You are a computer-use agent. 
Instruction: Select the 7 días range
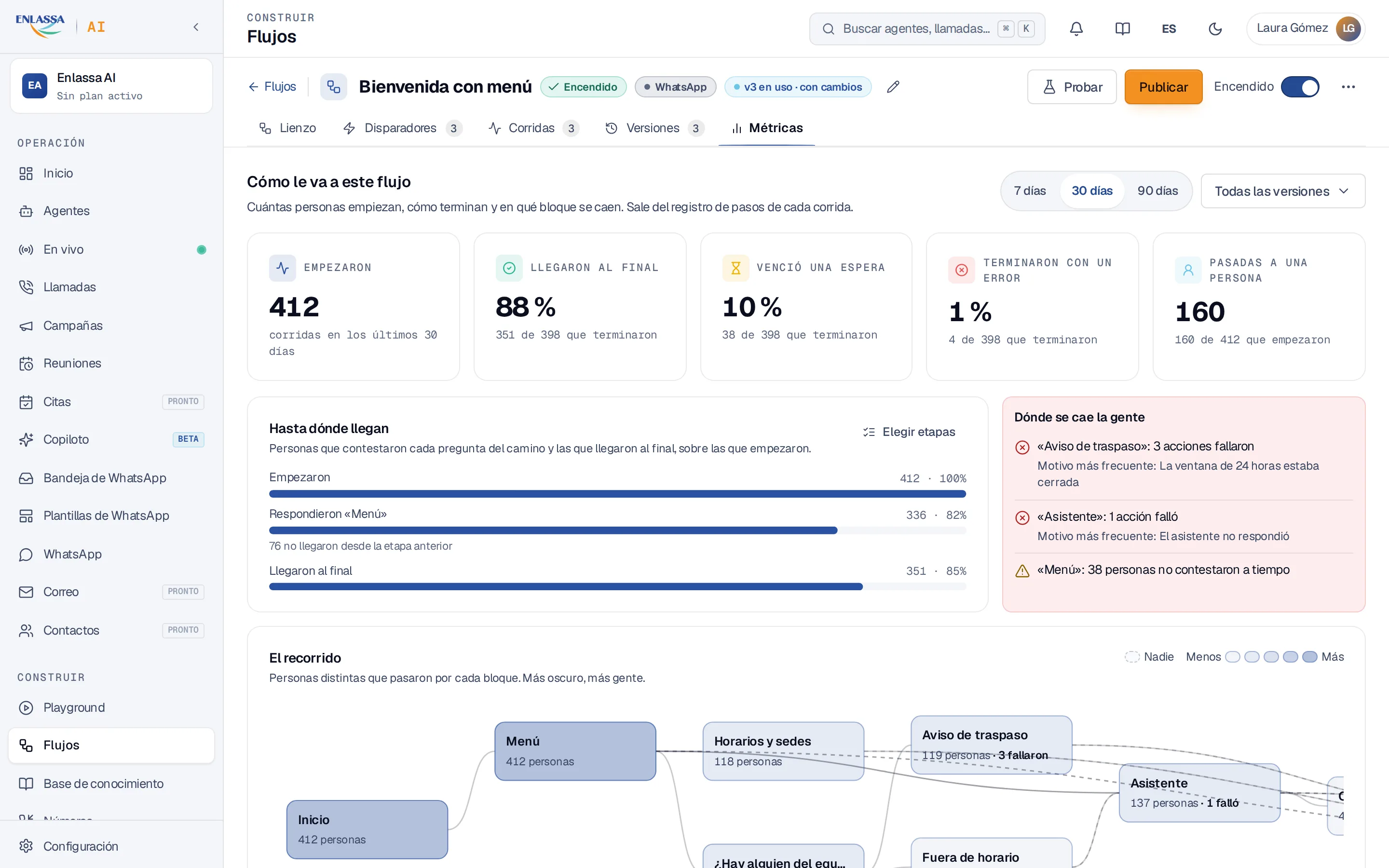click(1030, 191)
